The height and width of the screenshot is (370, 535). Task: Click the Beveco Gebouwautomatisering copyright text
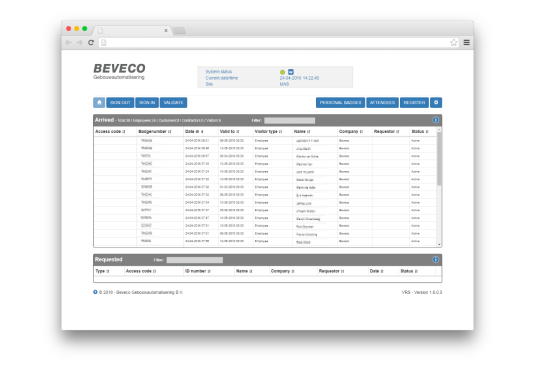point(141,292)
